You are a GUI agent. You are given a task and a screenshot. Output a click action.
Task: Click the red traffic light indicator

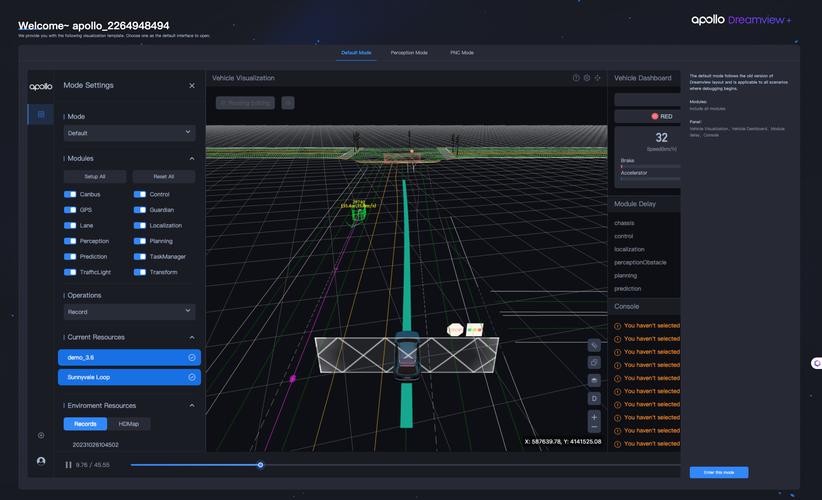pyautogui.click(x=655, y=116)
